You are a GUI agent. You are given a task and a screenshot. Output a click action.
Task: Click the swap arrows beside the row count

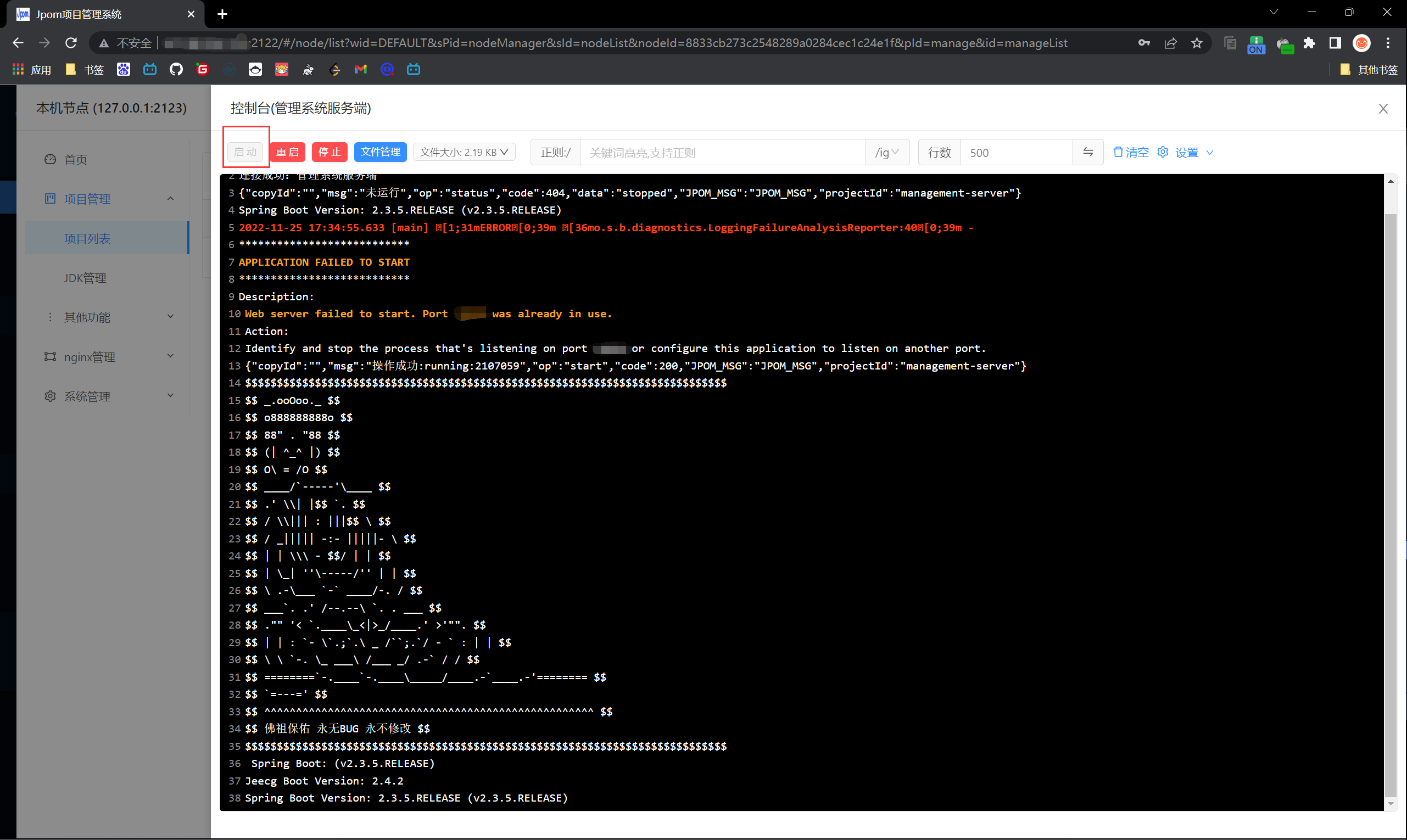click(x=1088, y=152)
